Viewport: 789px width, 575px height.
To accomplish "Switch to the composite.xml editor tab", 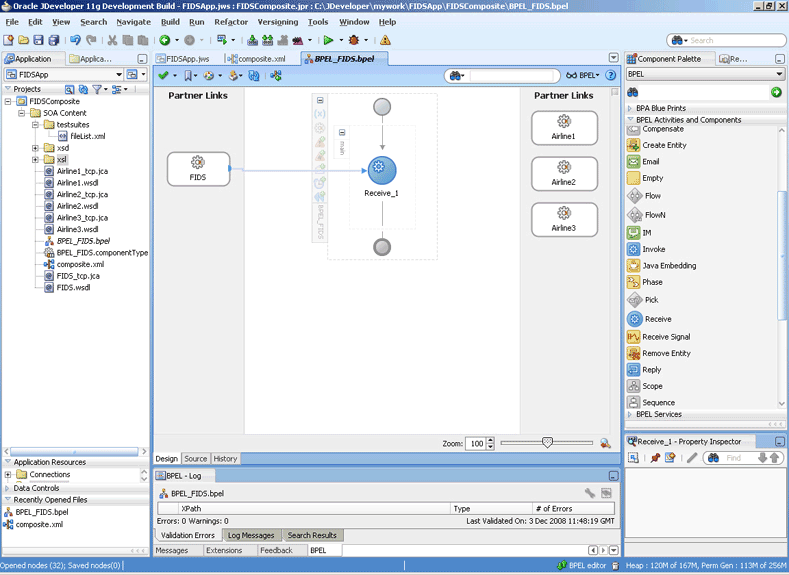I will pyautogui.click(x=257, y=59).
